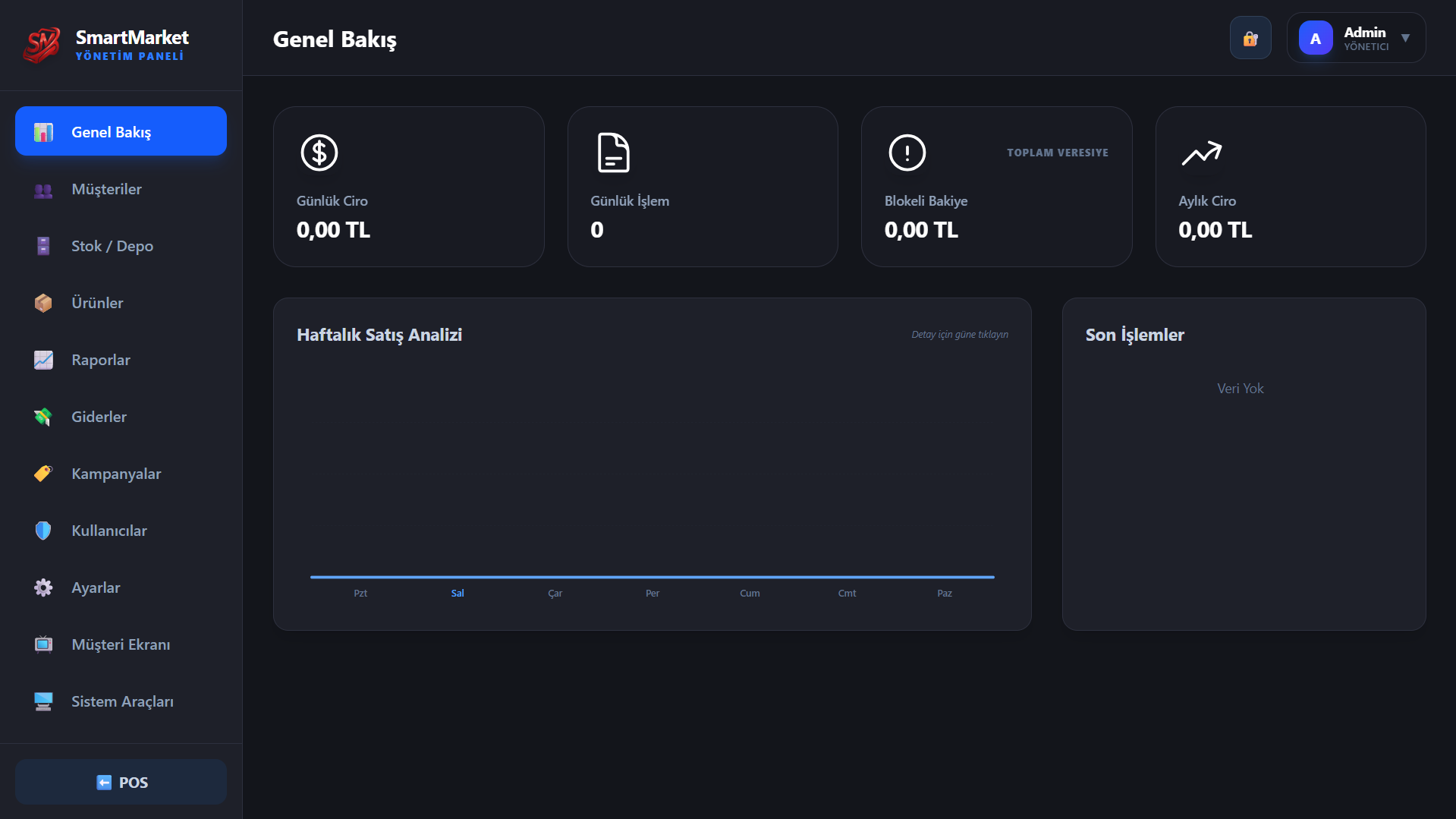1456x819 pixels.
Task: Go to Stok / Depo menu label
Action: click(x=112, y=246)
